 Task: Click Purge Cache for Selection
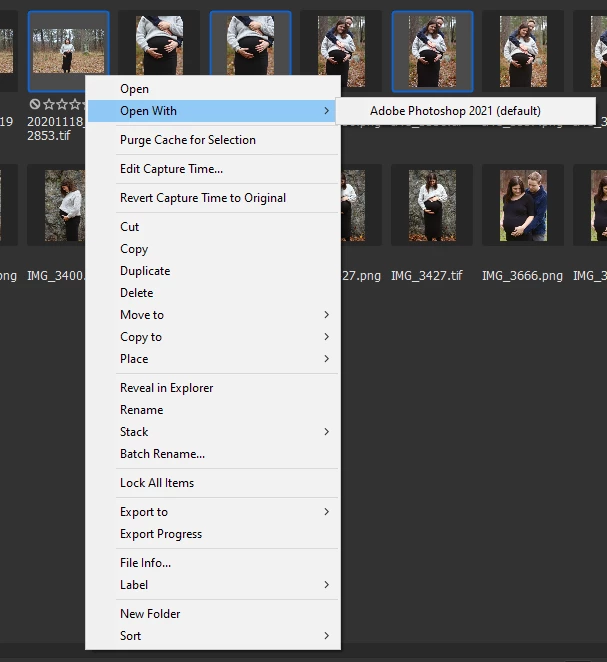point(213,140)
